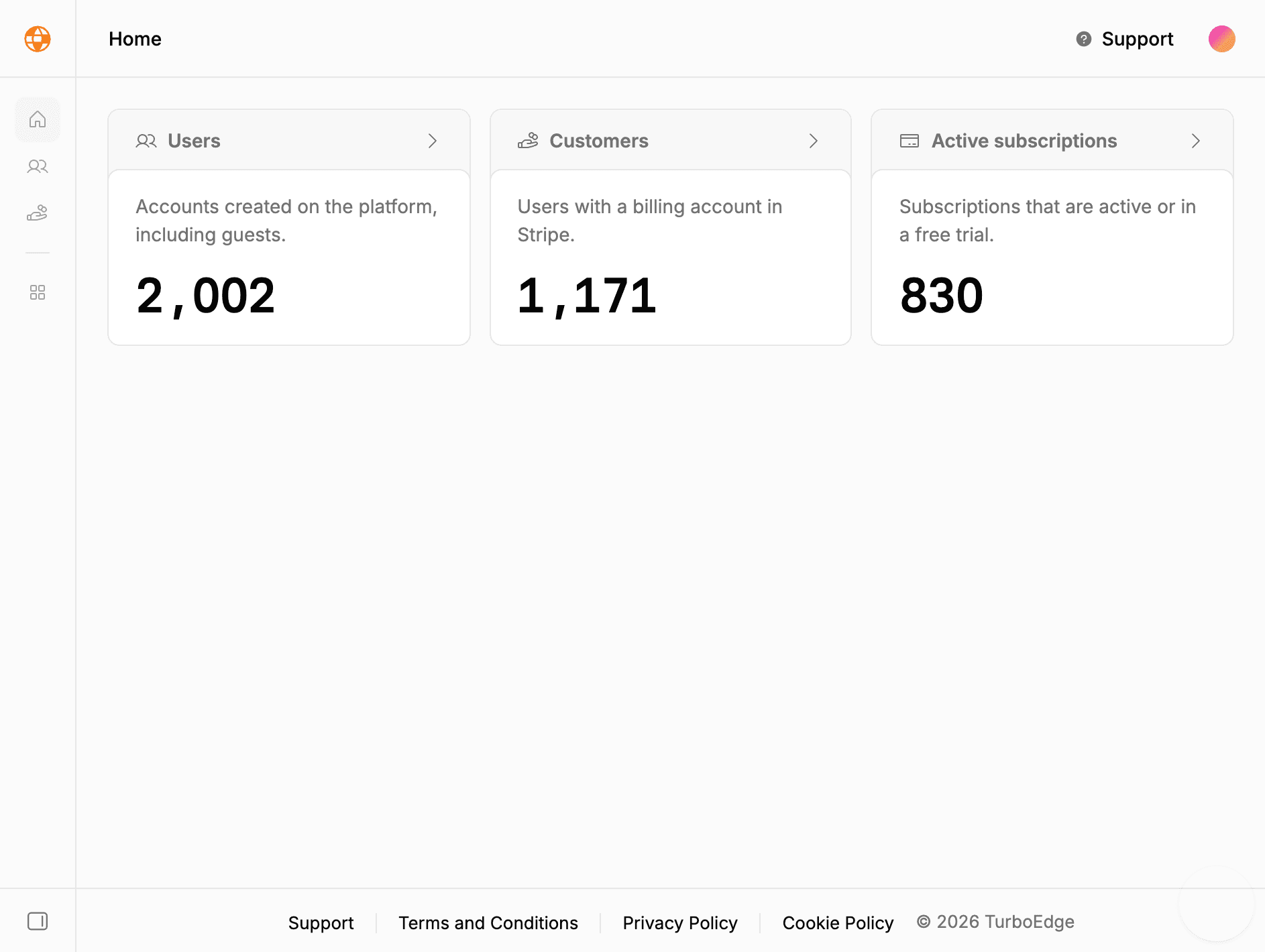This screenshot has width=1265, height=952.
Task: Expand the Customers card chevron
Action: [814, 141]
